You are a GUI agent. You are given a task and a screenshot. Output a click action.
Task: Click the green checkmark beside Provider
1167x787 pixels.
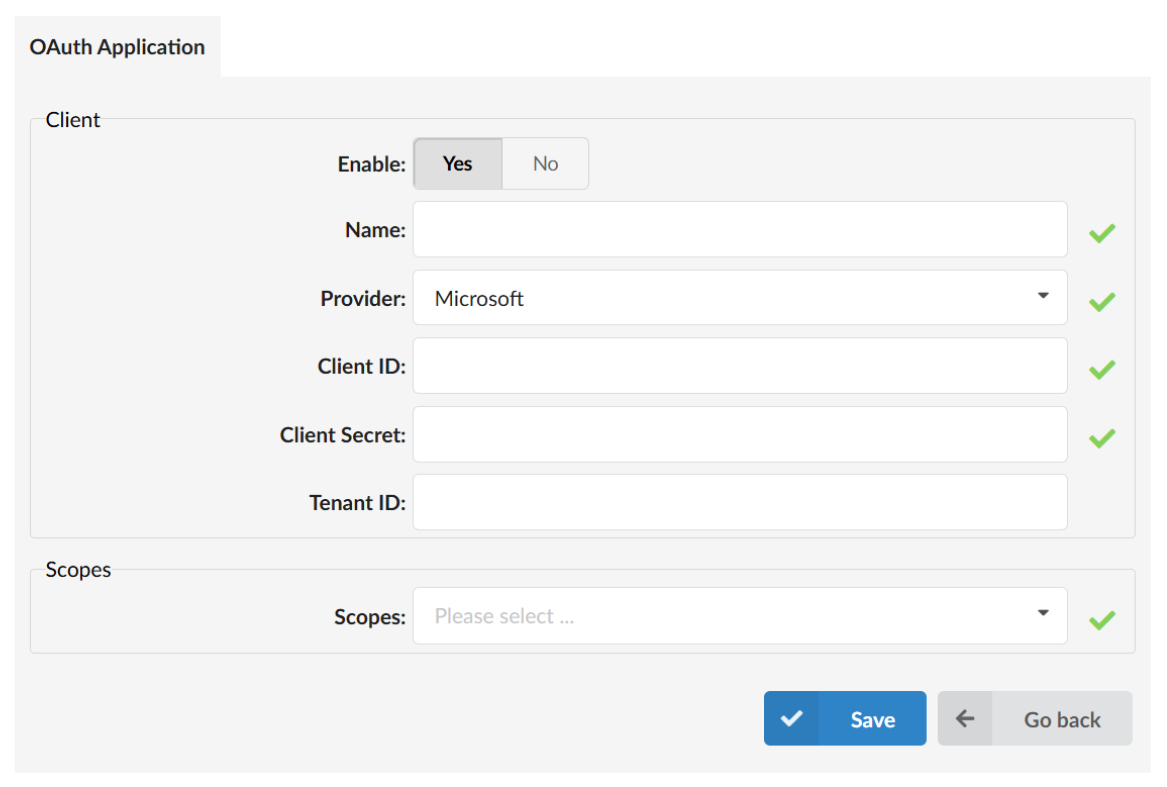point(1102,302)
